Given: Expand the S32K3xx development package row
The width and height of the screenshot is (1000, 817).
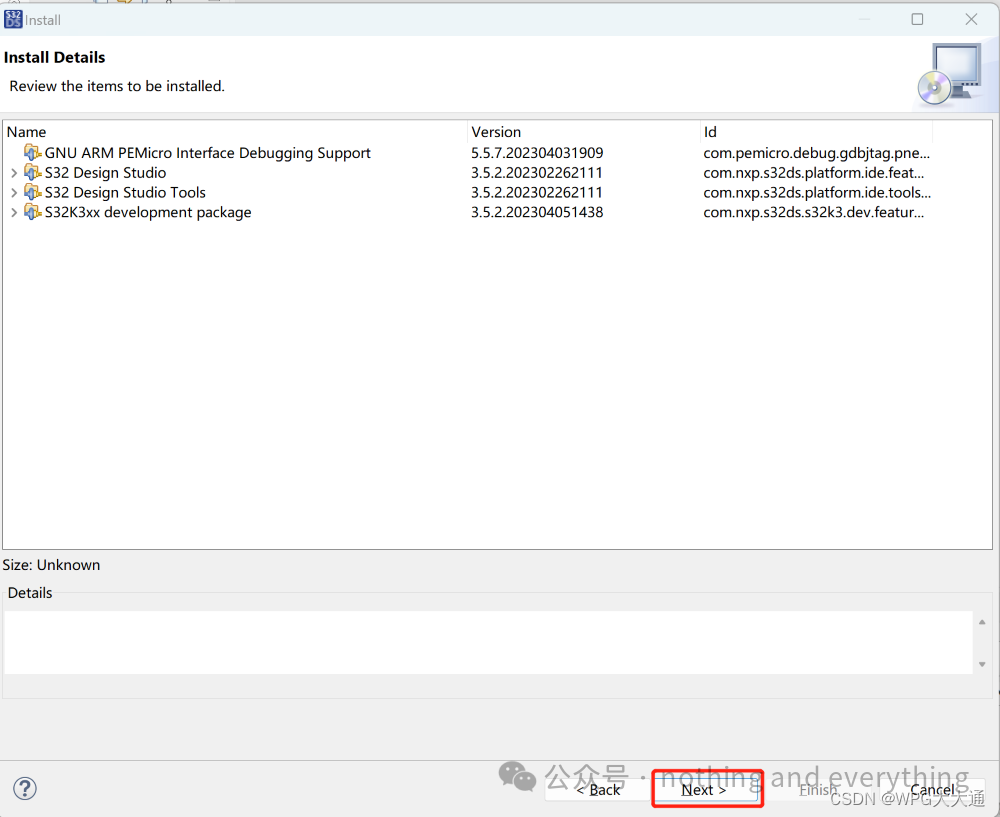Looking at the screenshot, I should point(14,212).
